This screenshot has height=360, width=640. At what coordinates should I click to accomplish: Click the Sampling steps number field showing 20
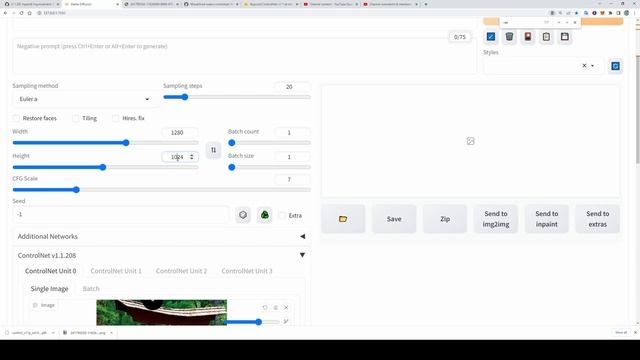292,87
